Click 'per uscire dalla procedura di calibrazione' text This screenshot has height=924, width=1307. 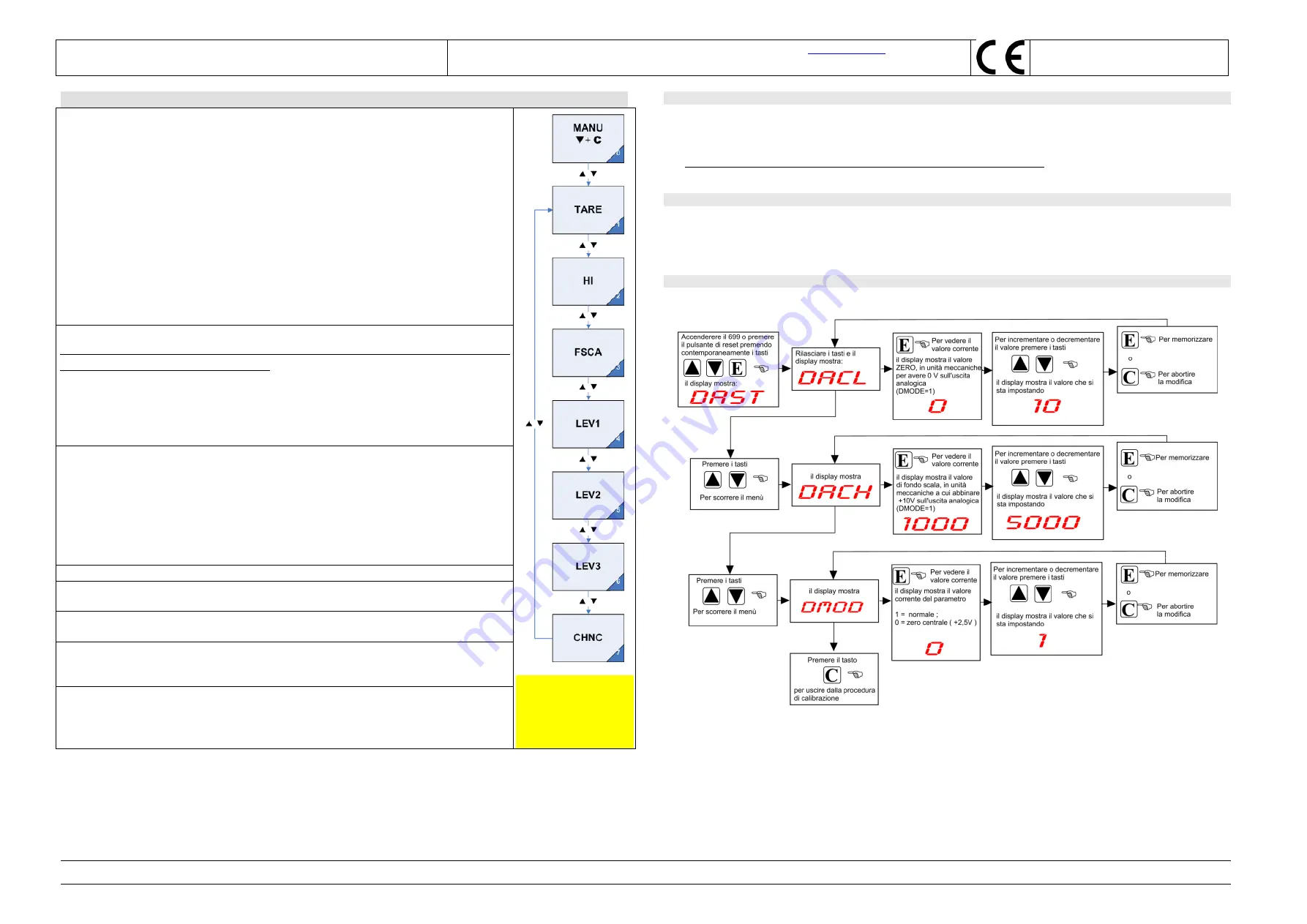tap(834, 694)
